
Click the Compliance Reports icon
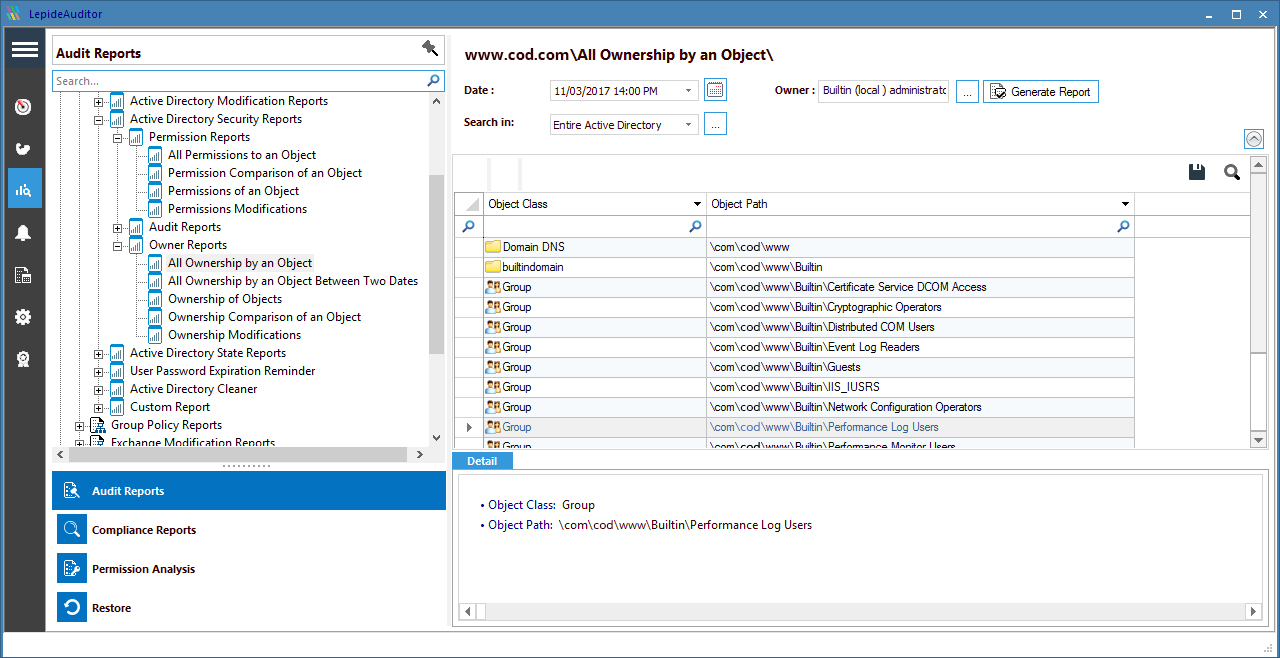click(72, 530)
